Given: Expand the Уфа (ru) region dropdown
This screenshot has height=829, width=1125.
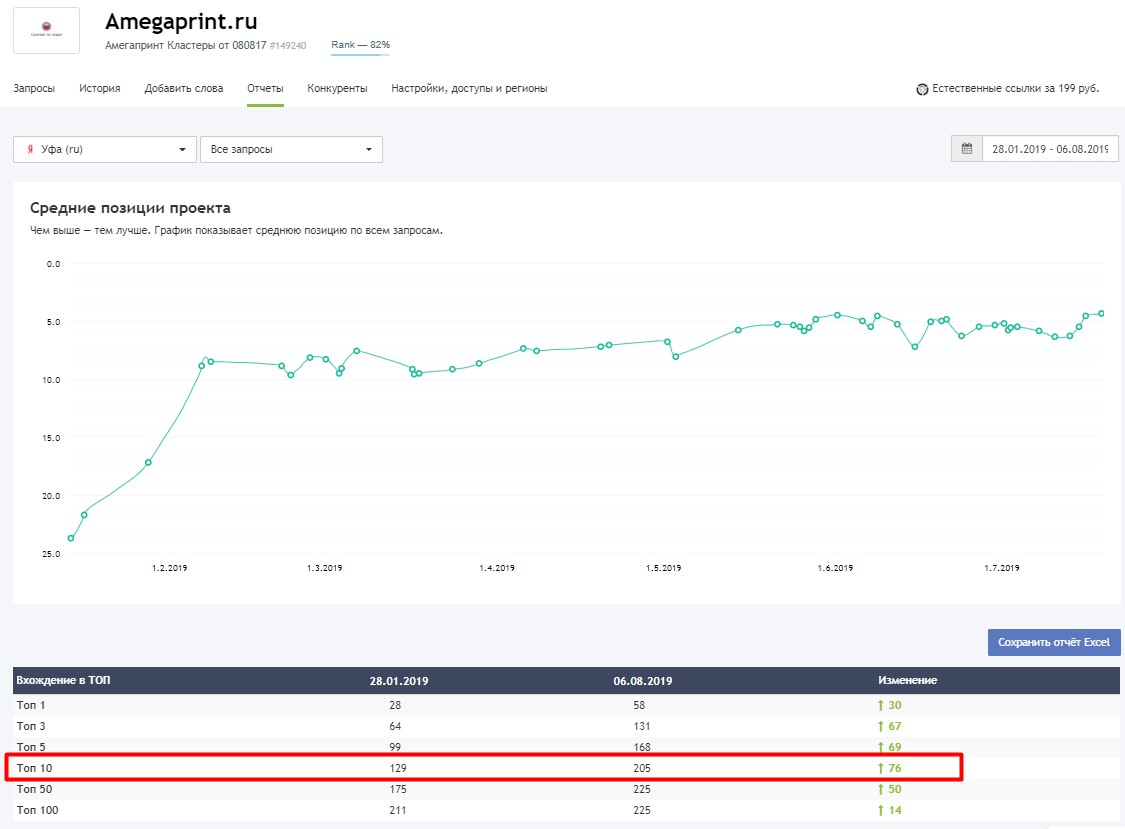Looking at the screenshot, I should click(105, 149).
